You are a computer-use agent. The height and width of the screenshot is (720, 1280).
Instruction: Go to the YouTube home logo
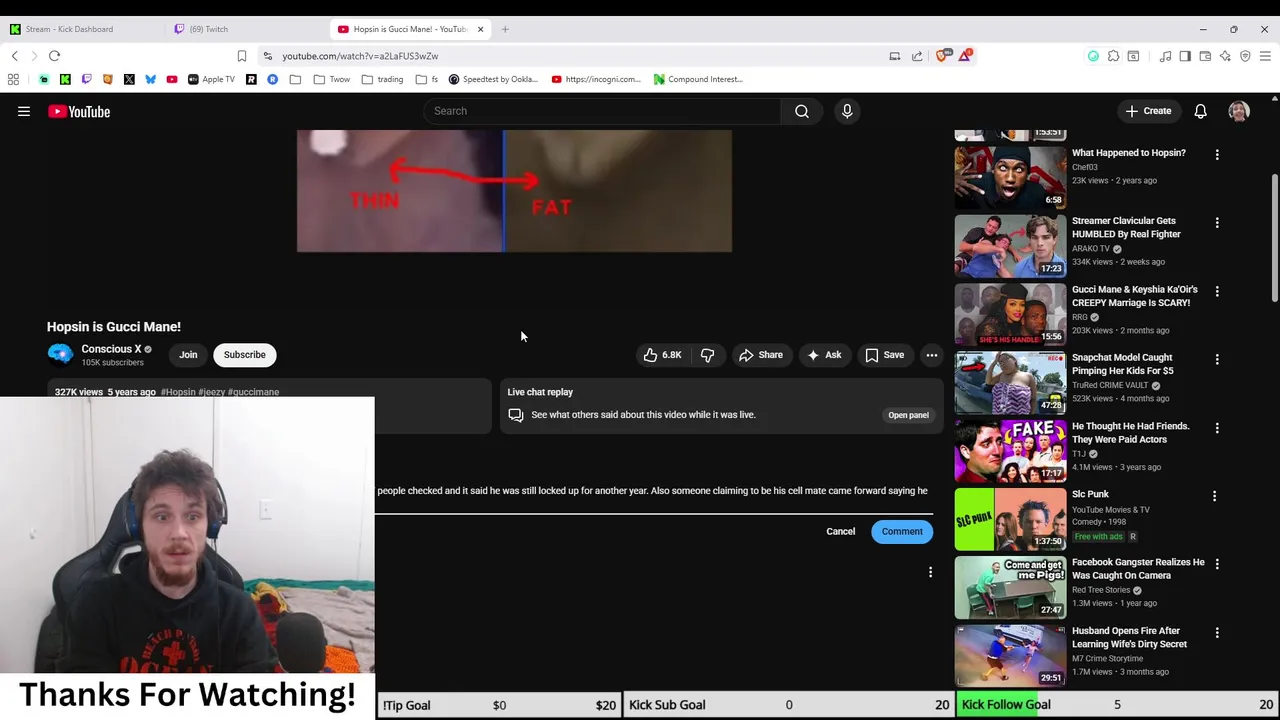79,112
